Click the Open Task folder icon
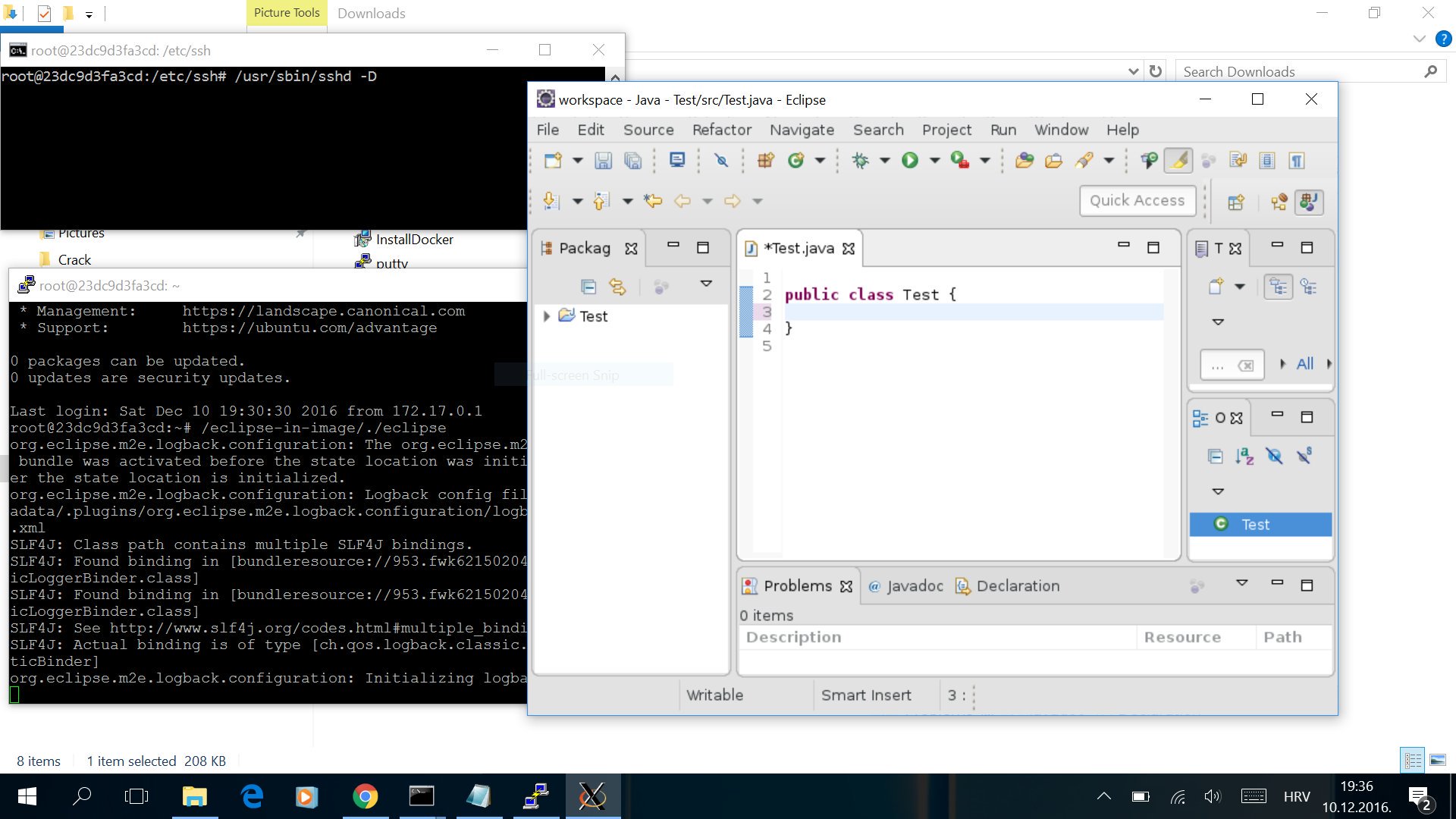The height and width of the screenshot is (819, 1456). (1054, 160)
